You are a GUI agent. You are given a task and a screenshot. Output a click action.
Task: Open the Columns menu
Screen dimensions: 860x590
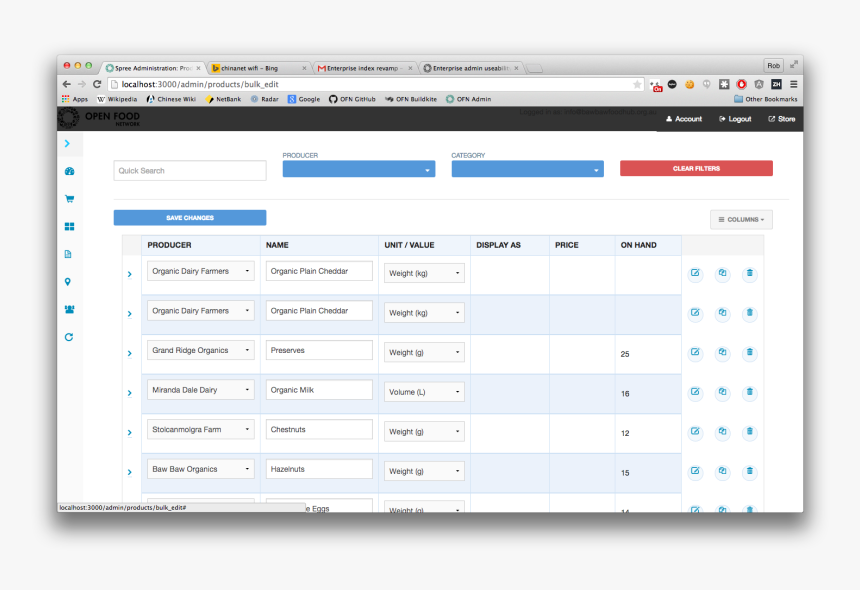[741, 219]
